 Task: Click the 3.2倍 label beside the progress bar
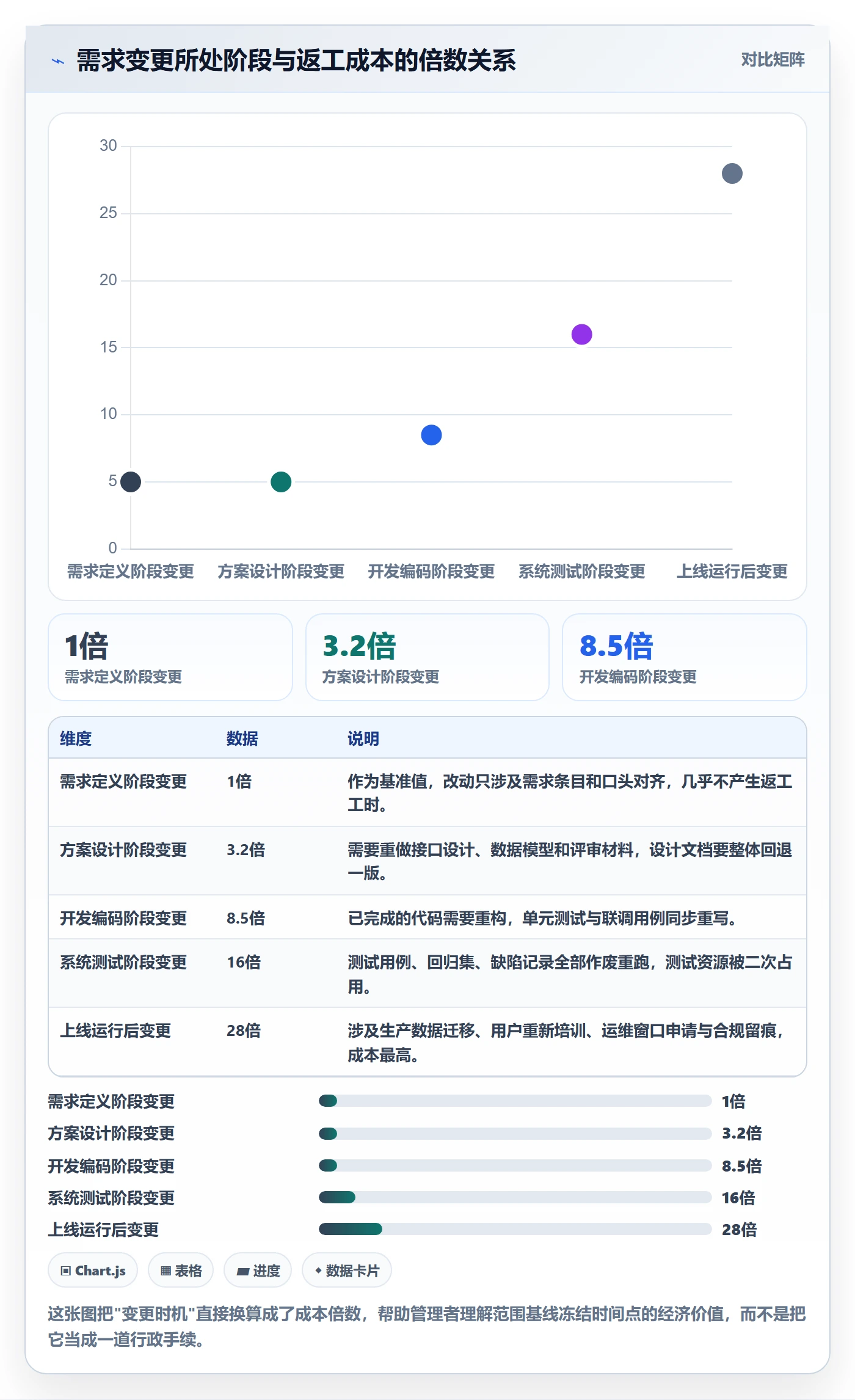pyautogui.click(x=742, y=1134)
